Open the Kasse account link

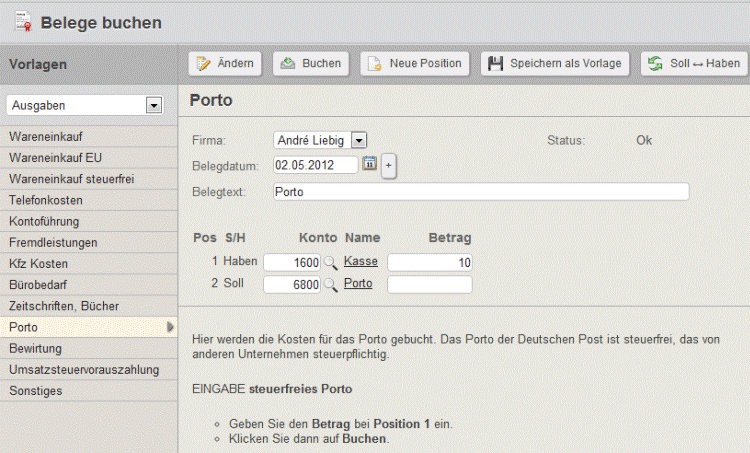[x=360, y=262]
